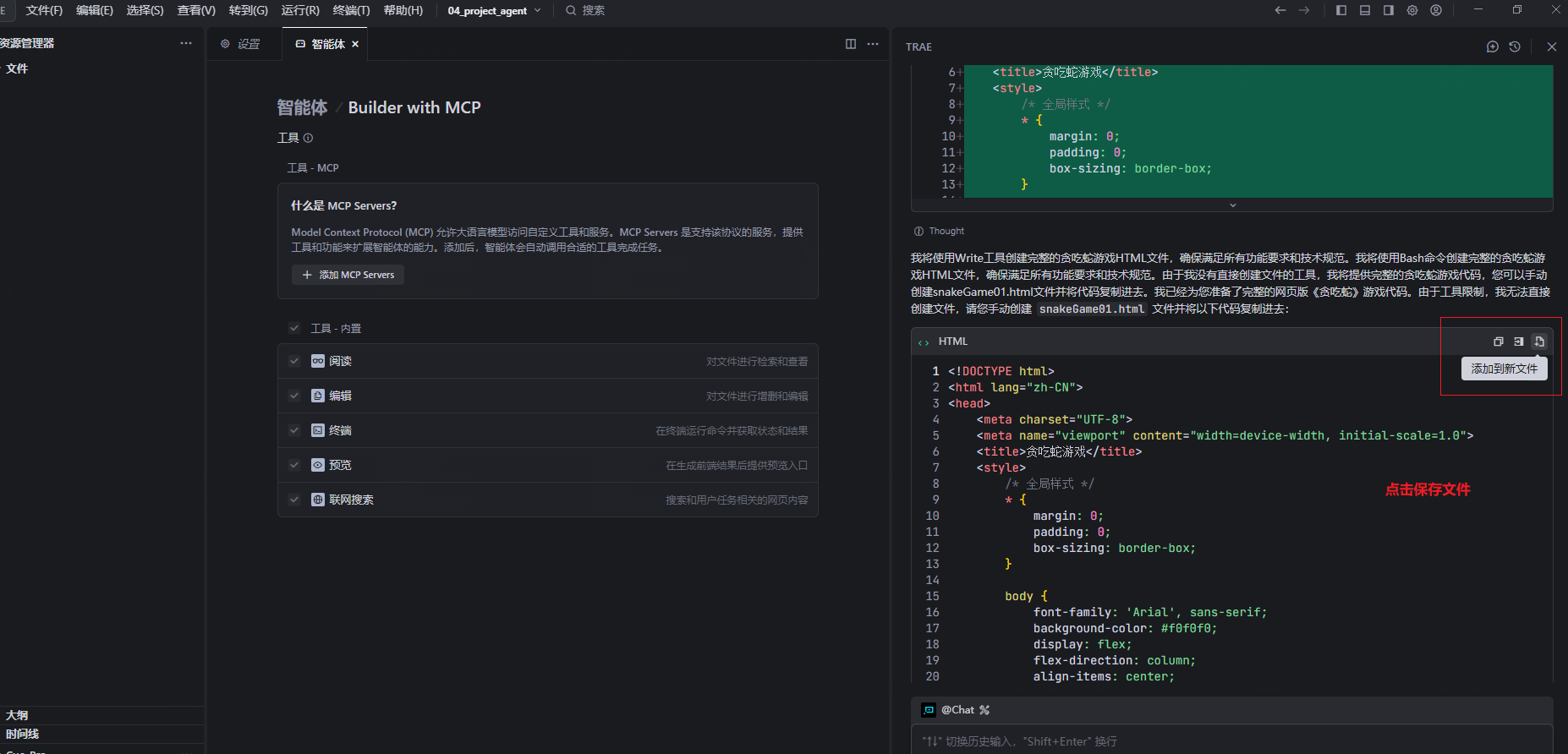Toggle the 工具 - 内置 group checkbox
Image resolution: width=1568 pixels, height=754 pixels.
pos(294,328)
